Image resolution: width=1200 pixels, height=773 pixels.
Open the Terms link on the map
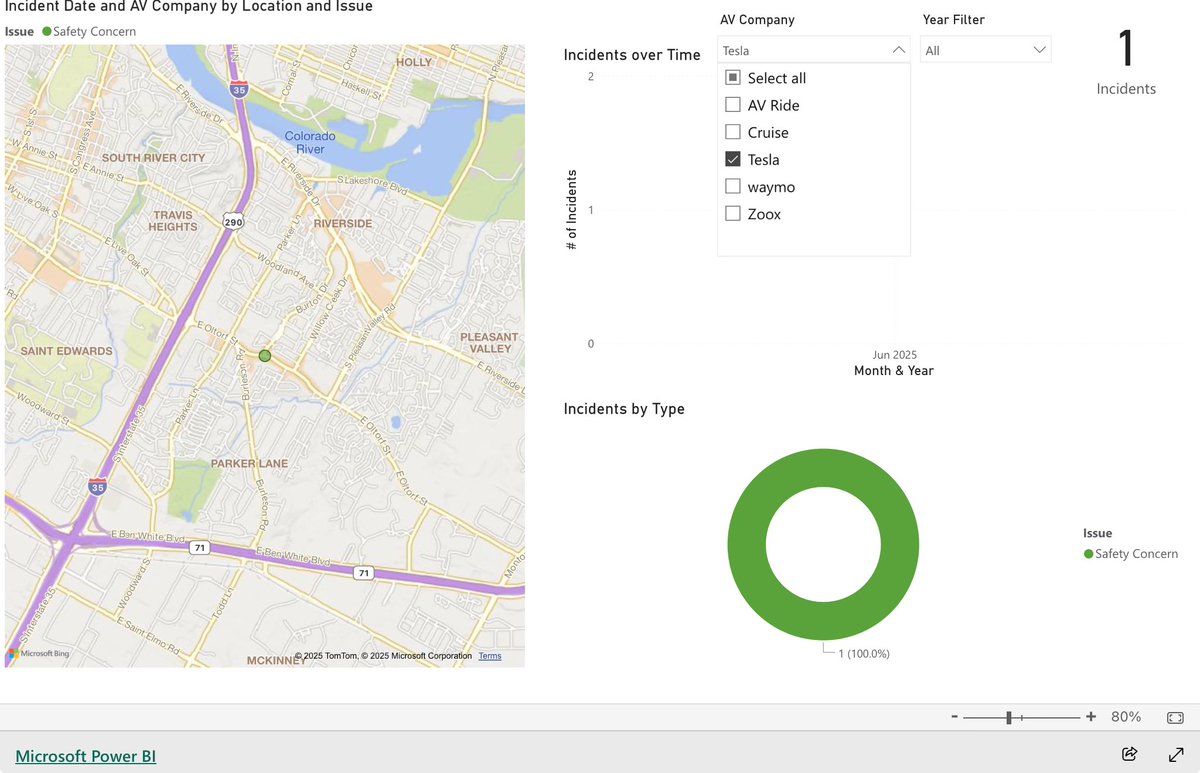pyautogui.click(x=490, y=656)
